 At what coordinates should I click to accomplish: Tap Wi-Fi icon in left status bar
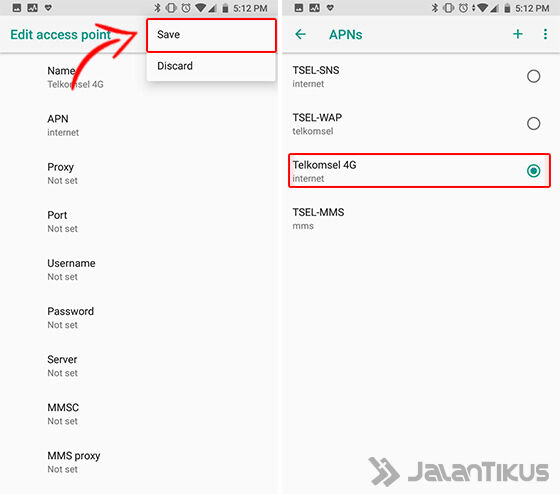(x=201, y=8)
